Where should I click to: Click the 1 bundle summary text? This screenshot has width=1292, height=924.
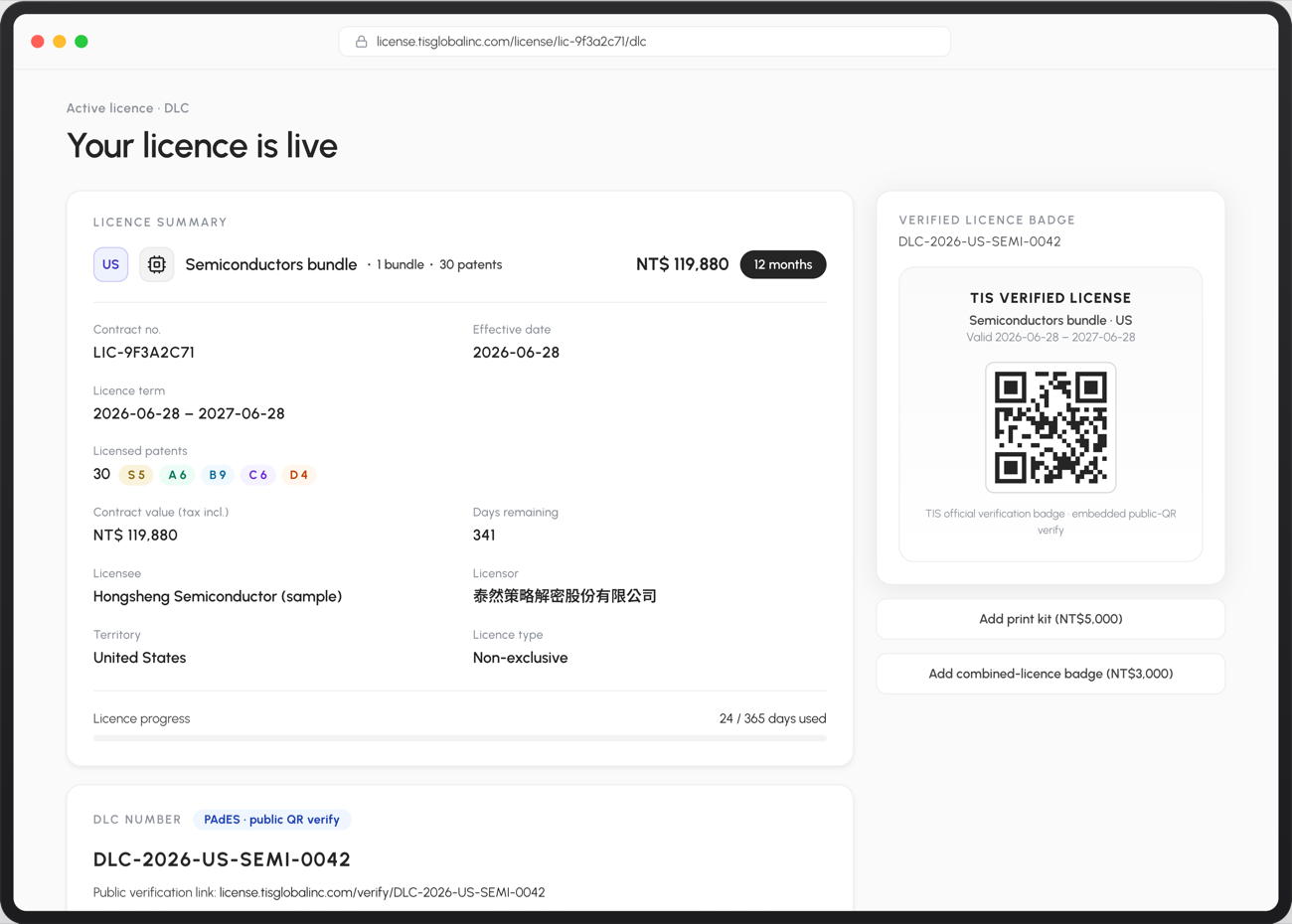[400, 264]
